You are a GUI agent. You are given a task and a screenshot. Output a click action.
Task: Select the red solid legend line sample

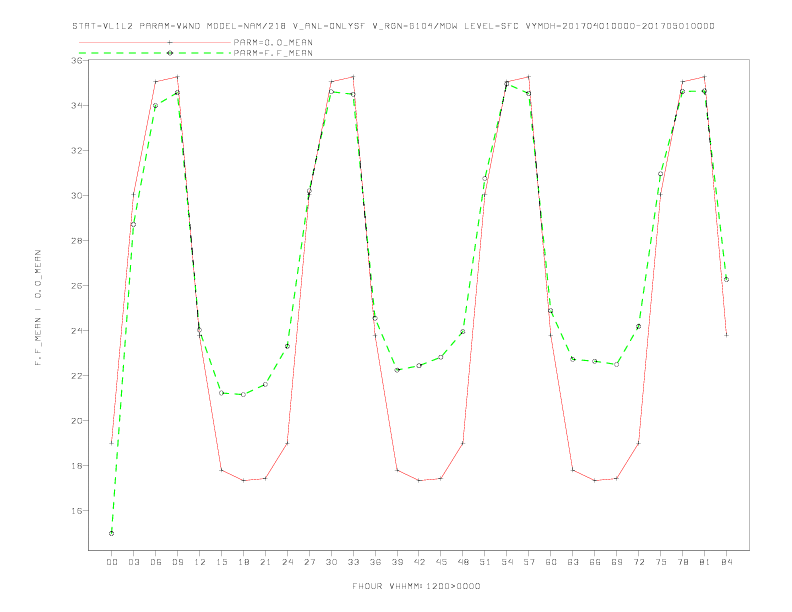tap(155, 42)
